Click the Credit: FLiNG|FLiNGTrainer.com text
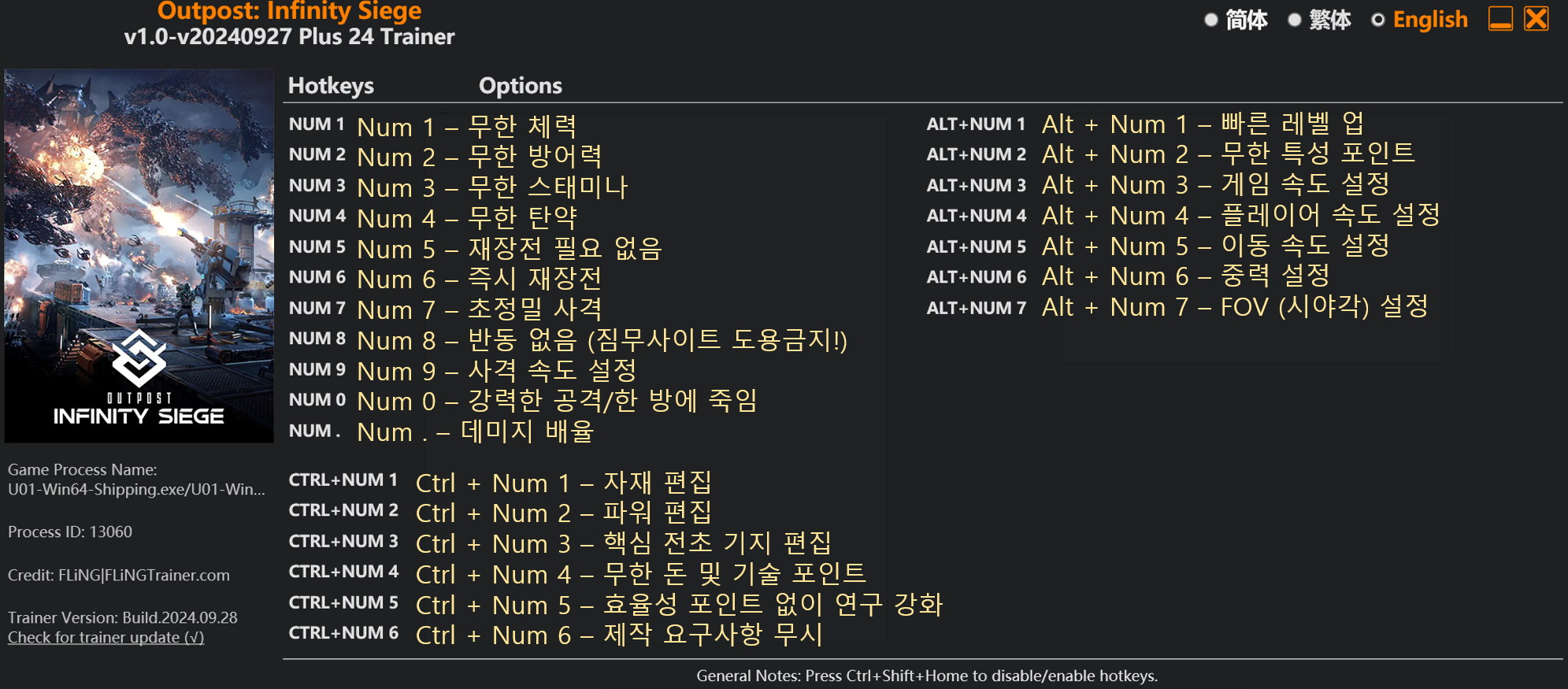The image size is (1568, 689). click(x=119, y=576)
